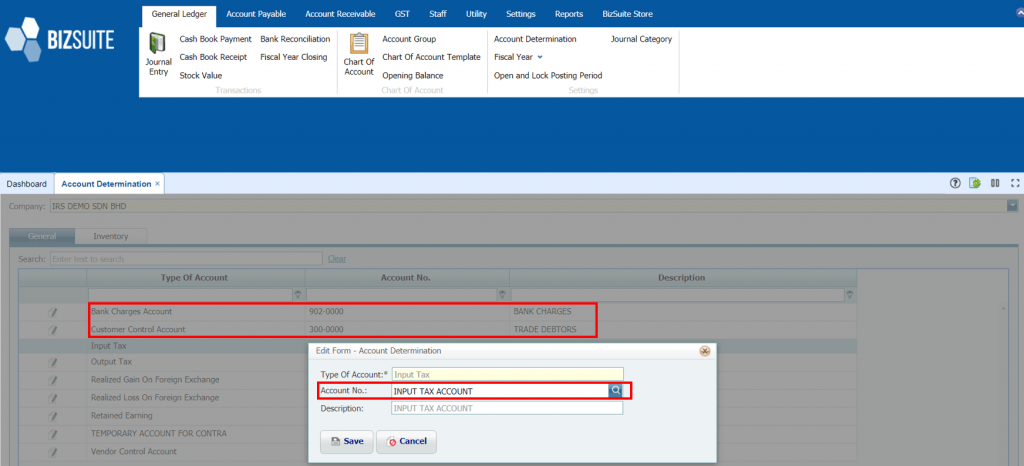Edit Realized Gain On Foreign Exchange pencil
This screenshot has width=1024, height=466.
click(53, 380)
